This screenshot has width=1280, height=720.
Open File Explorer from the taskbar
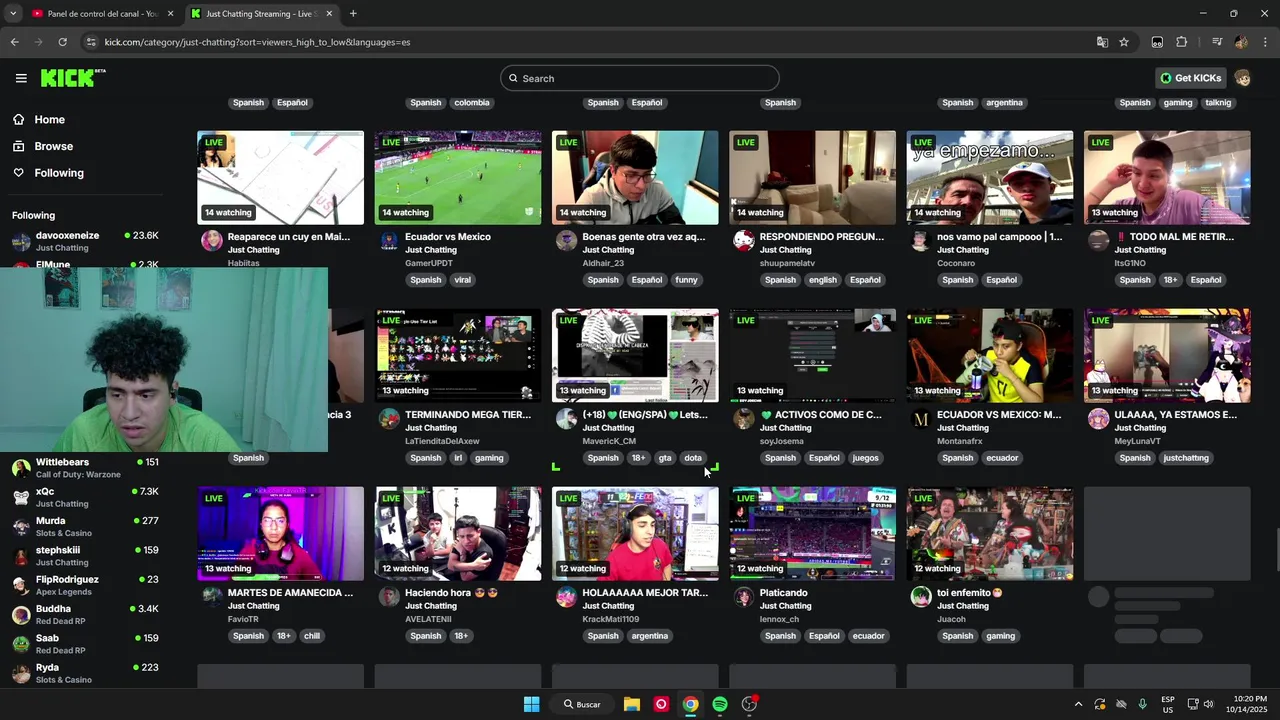632,704
